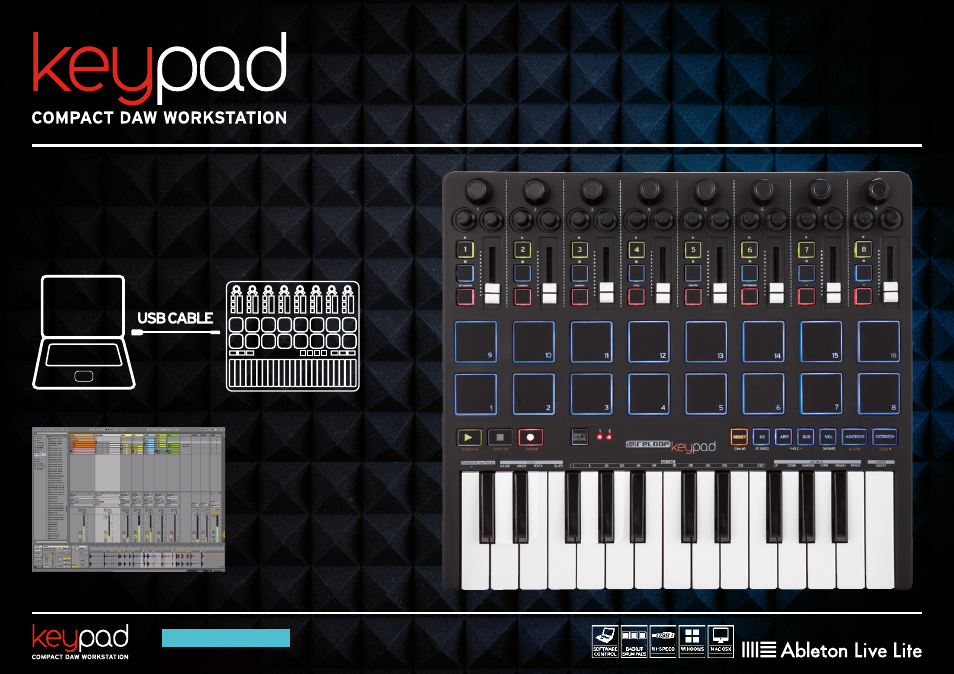Click the Hi-Speed USB icon in footer
The height and width of the screenshot is (674, 954).
tap(663, 641)
